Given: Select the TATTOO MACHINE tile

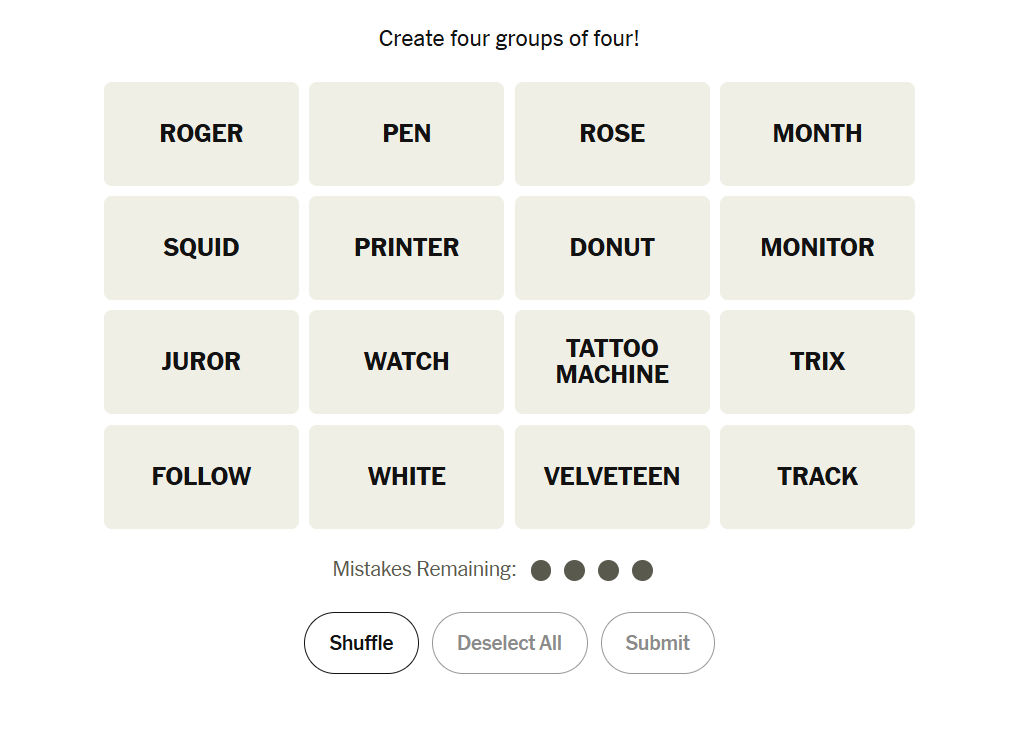Looking at the screenshot, I should click(612, 362).
